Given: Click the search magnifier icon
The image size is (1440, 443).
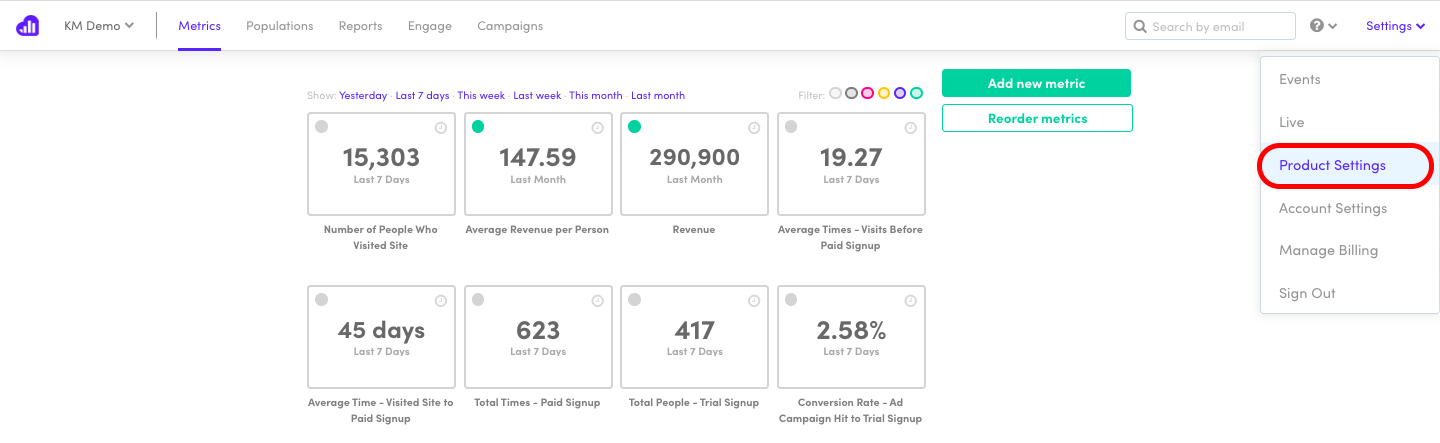Looking at the screenshot, I should (1140, 27).
